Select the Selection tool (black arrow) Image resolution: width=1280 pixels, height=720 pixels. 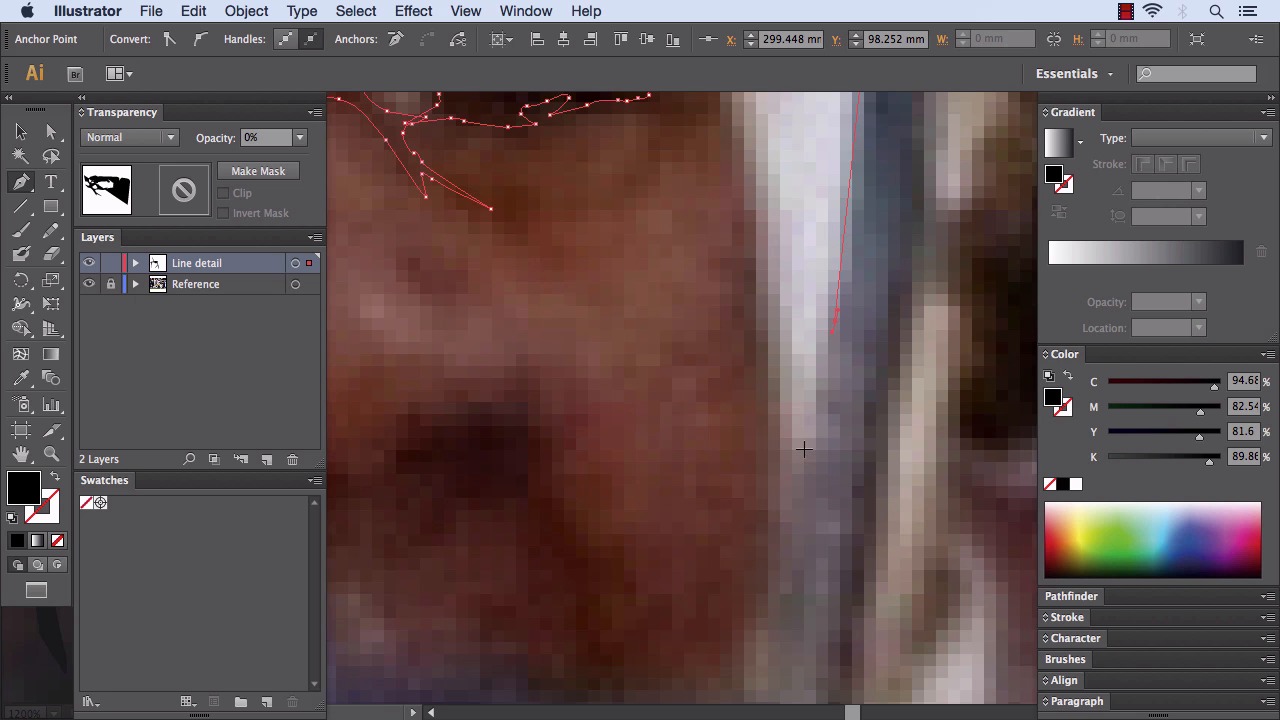(x=21, y=132)
